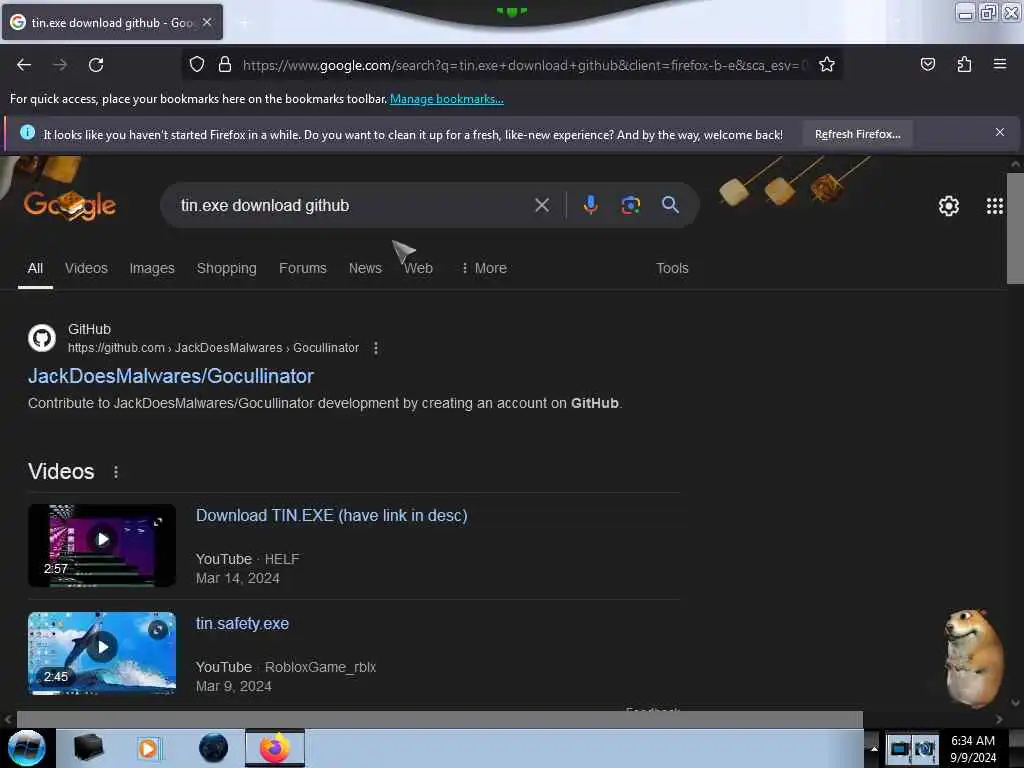The width and height of the screenshot is (1024, 768).
Task: Click the Firefox taskbar icon
Action: pyautogui.click(x=274, y=748)
